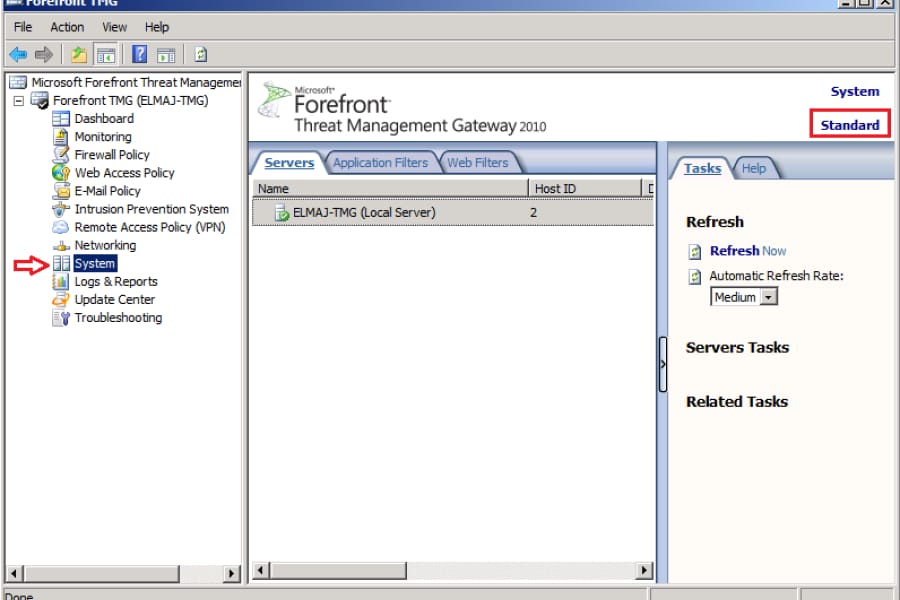The height and width of the screenshot is (600, 900).
Task: Click the Refresh Now link
Action: pyautogui.click(x=748, y=251)
